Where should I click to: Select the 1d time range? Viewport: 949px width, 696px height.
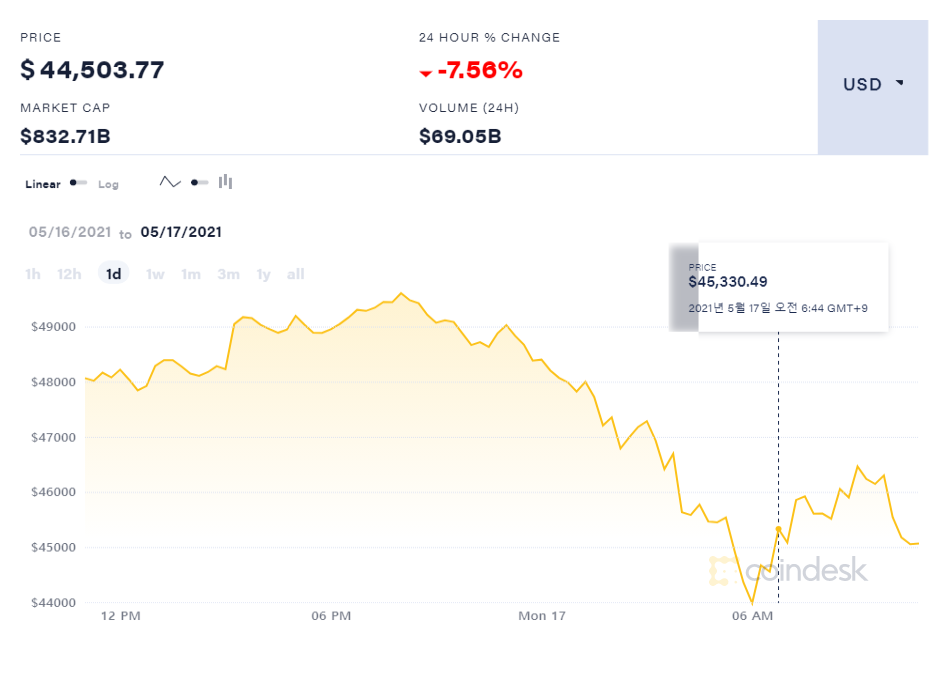114,274
